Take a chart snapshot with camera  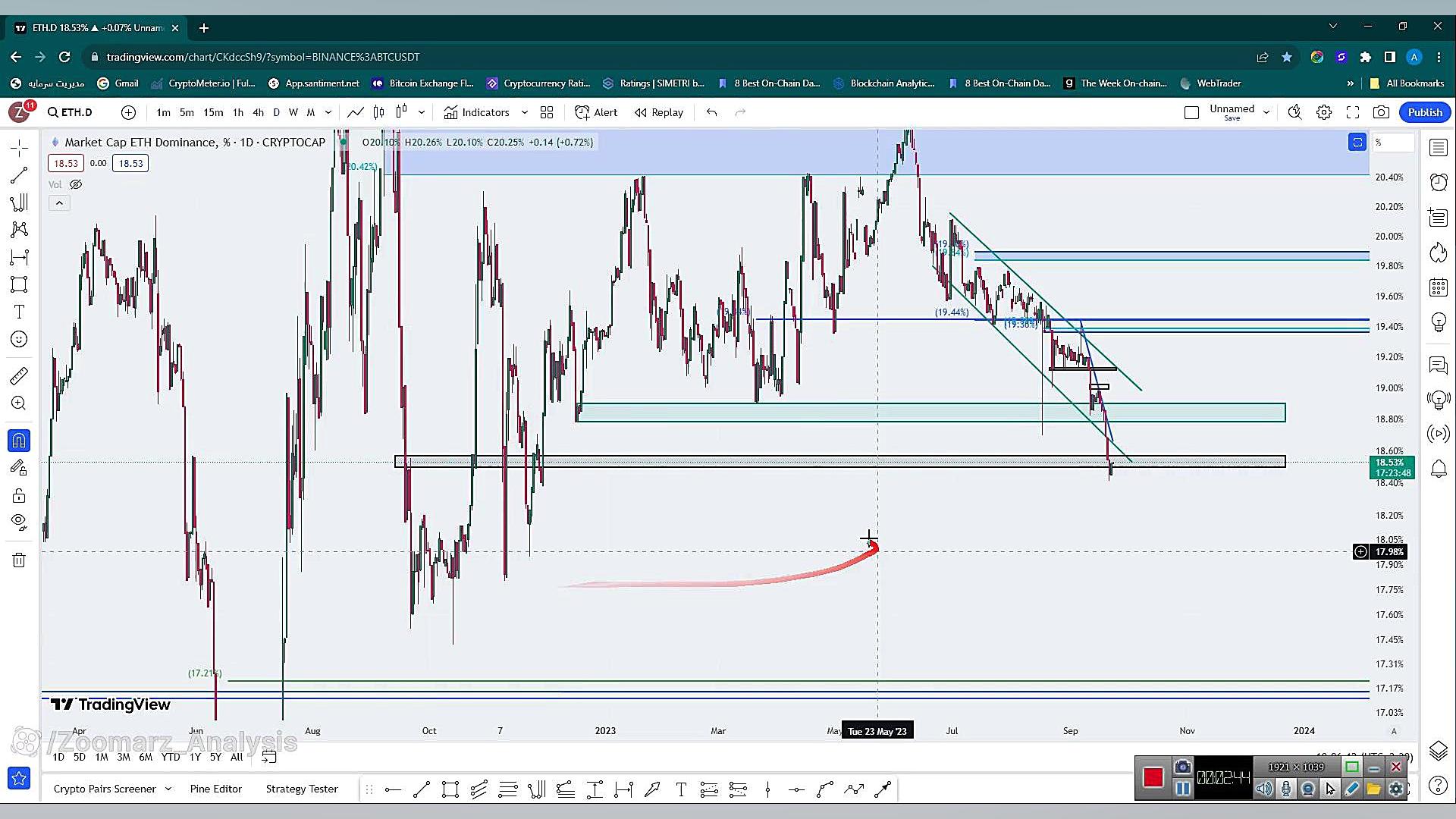[1381, 112]
